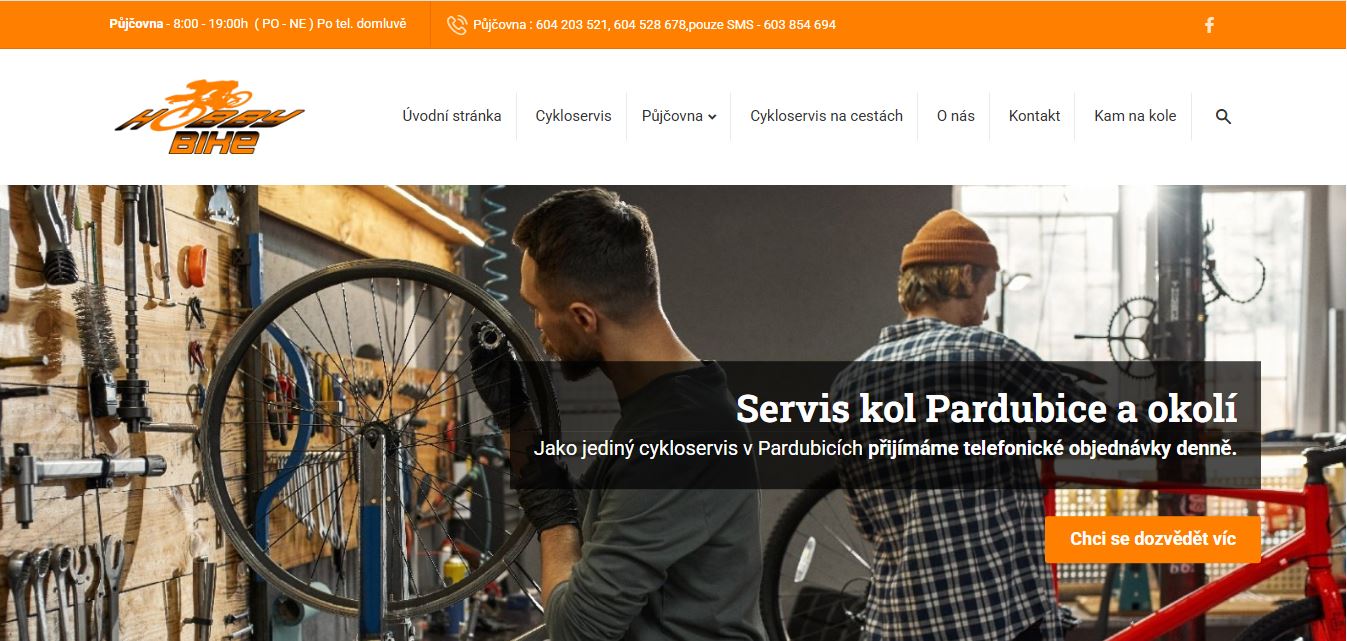The width and height of the screenshot is (1347, 641).
Task: Select Cykloservis na cestách in navigation
Action: click(826, 116)
